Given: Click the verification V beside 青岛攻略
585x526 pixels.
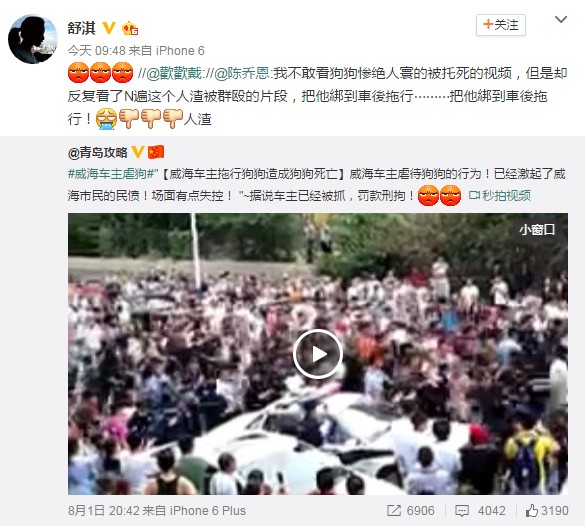Looking at the screenshot, I should [x=138, y=152].
